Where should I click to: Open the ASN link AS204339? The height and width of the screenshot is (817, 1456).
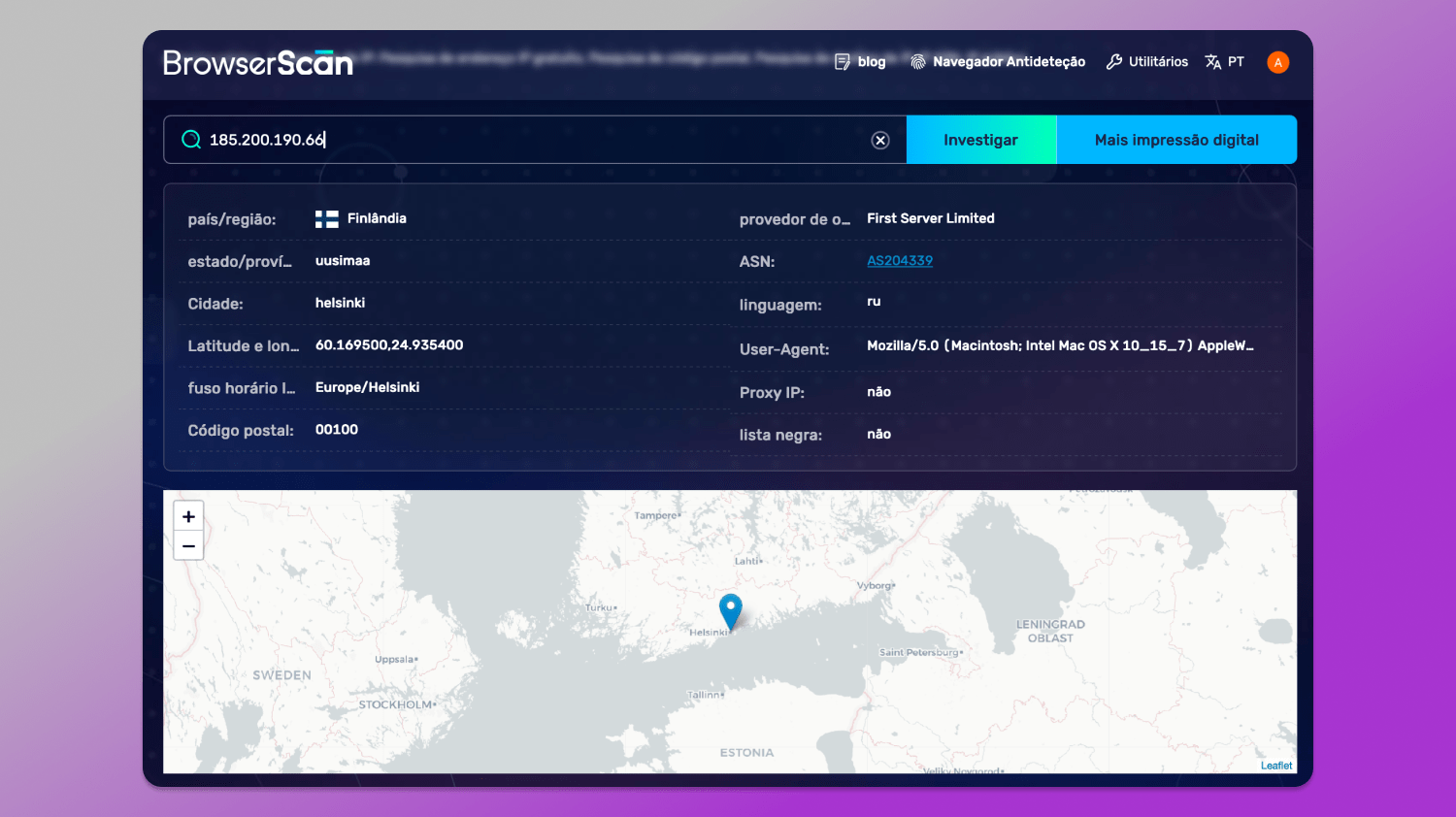click(x=899, y=260)
